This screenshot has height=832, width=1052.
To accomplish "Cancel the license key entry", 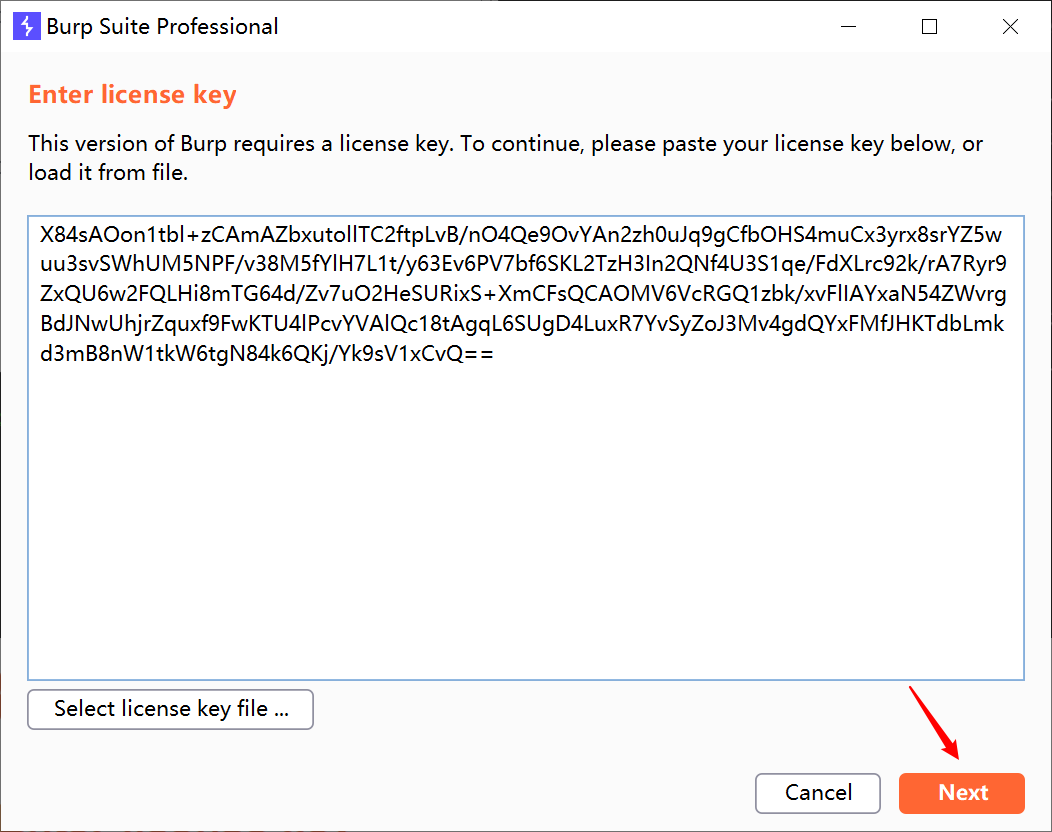I will tap(818, 793).
